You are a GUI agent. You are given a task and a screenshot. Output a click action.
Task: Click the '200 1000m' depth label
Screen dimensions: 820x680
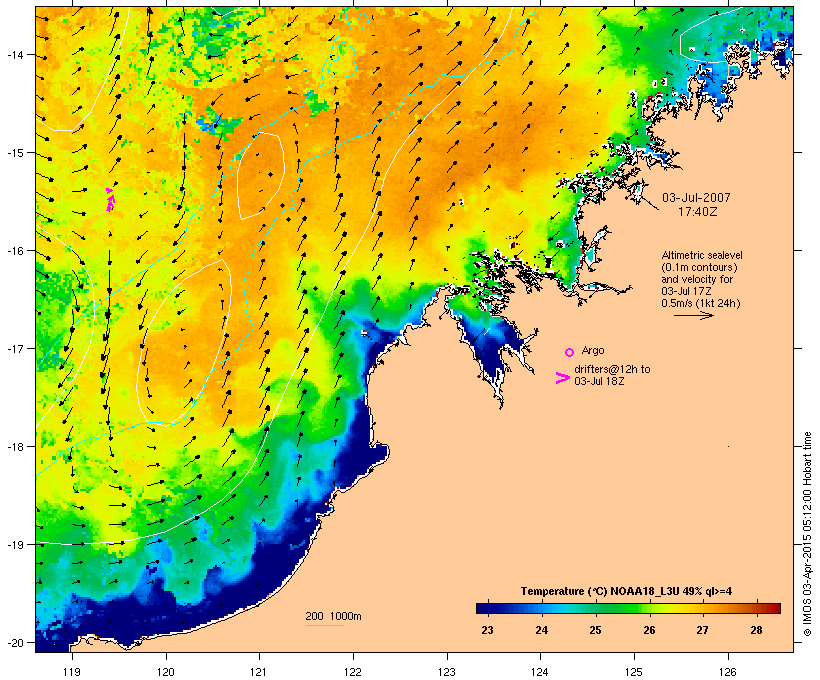click(333, 616)
